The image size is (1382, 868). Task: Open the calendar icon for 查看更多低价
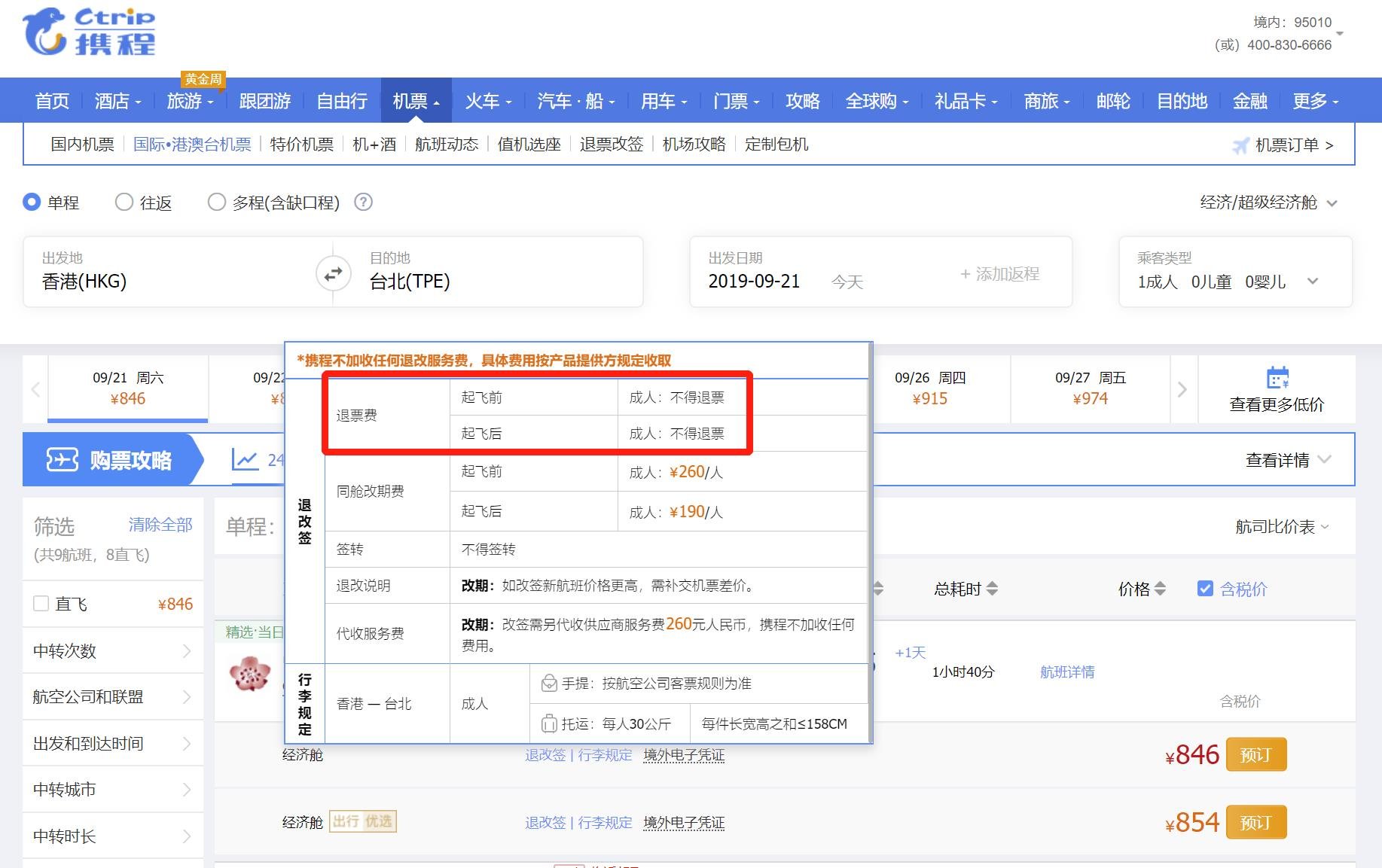(1277, 377)
